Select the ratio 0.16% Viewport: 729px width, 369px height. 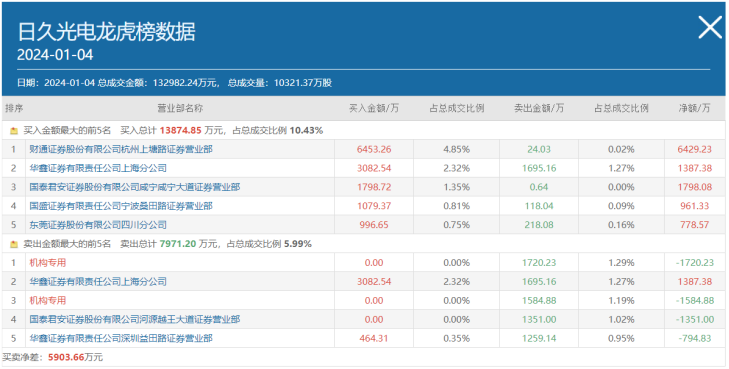(x=621, y=225)
